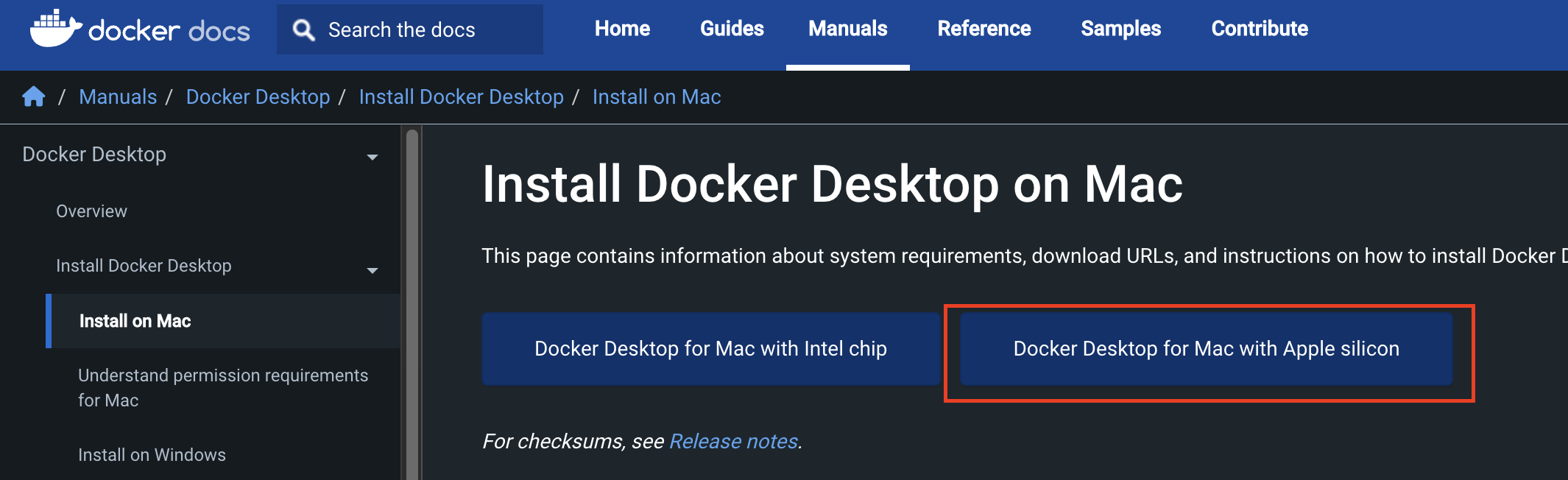Collapse Install Docker Desktop sidebar arrow
Viewport: 1568px width, 480px height.
372,270
